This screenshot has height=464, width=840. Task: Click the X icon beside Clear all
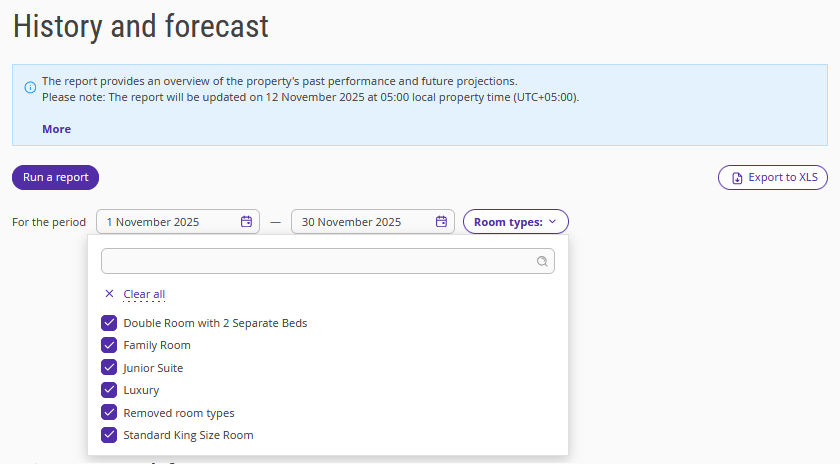pos(109,294)
